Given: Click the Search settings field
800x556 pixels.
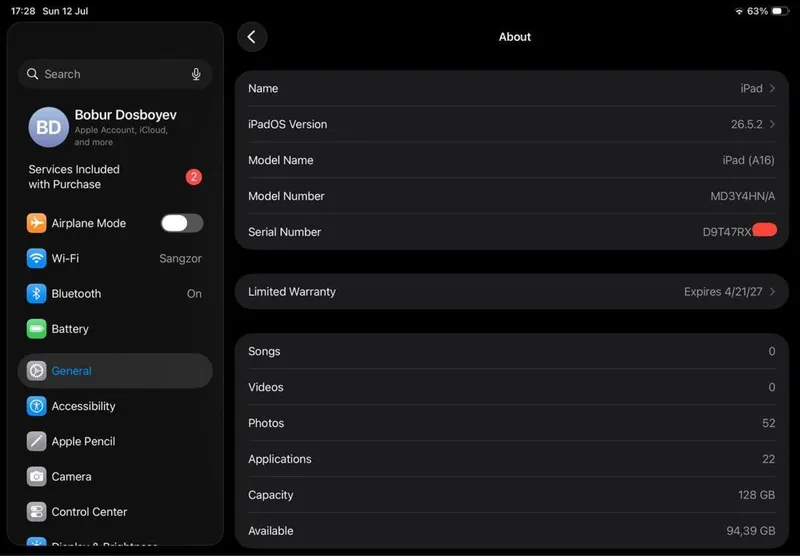Looking at the screenshot, I should (115, 74).
